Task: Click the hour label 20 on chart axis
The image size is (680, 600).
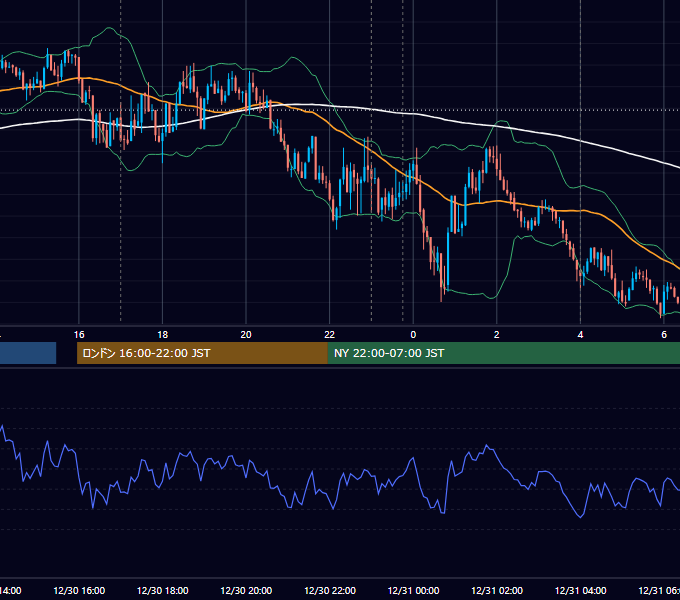Action: pos(246,335)
